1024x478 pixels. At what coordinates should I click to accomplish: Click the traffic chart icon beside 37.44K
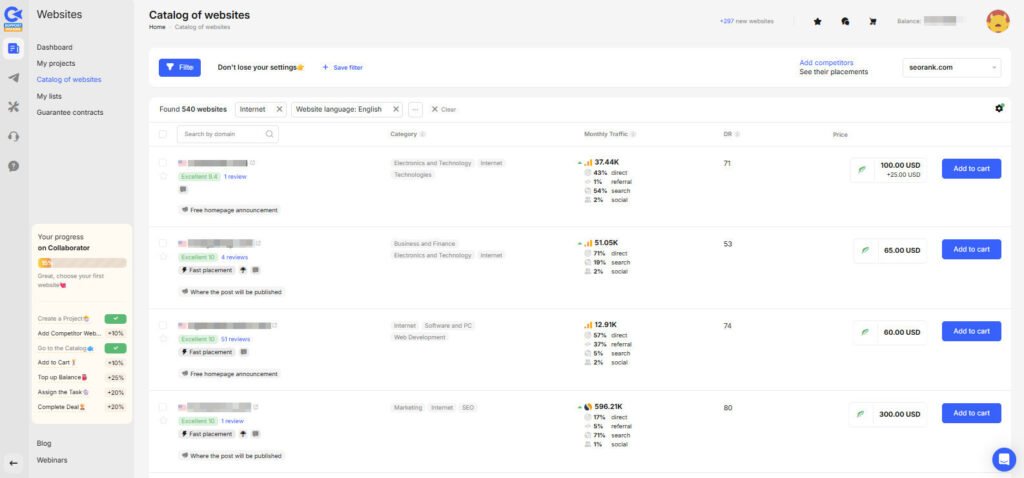coord(588,162)
